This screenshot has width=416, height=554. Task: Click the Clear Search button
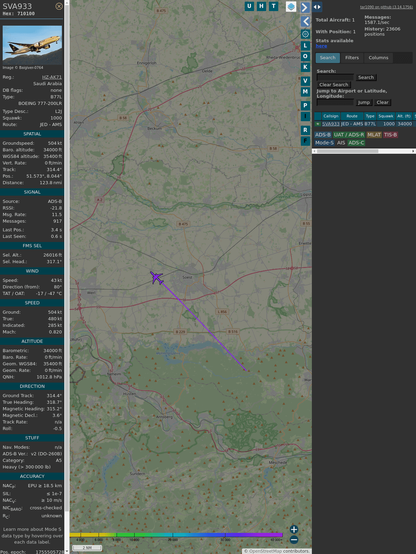[x=334, y=85]
